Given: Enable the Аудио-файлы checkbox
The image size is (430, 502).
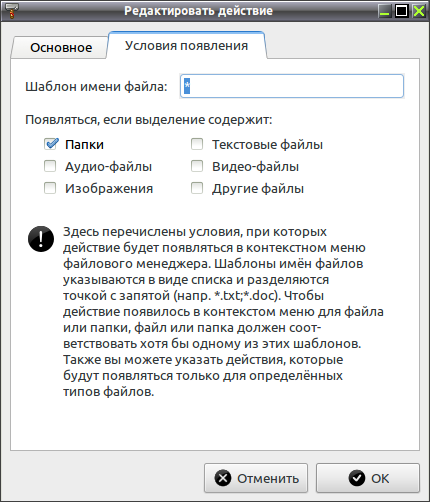Looking at the screenshot, I should point(50,166).
